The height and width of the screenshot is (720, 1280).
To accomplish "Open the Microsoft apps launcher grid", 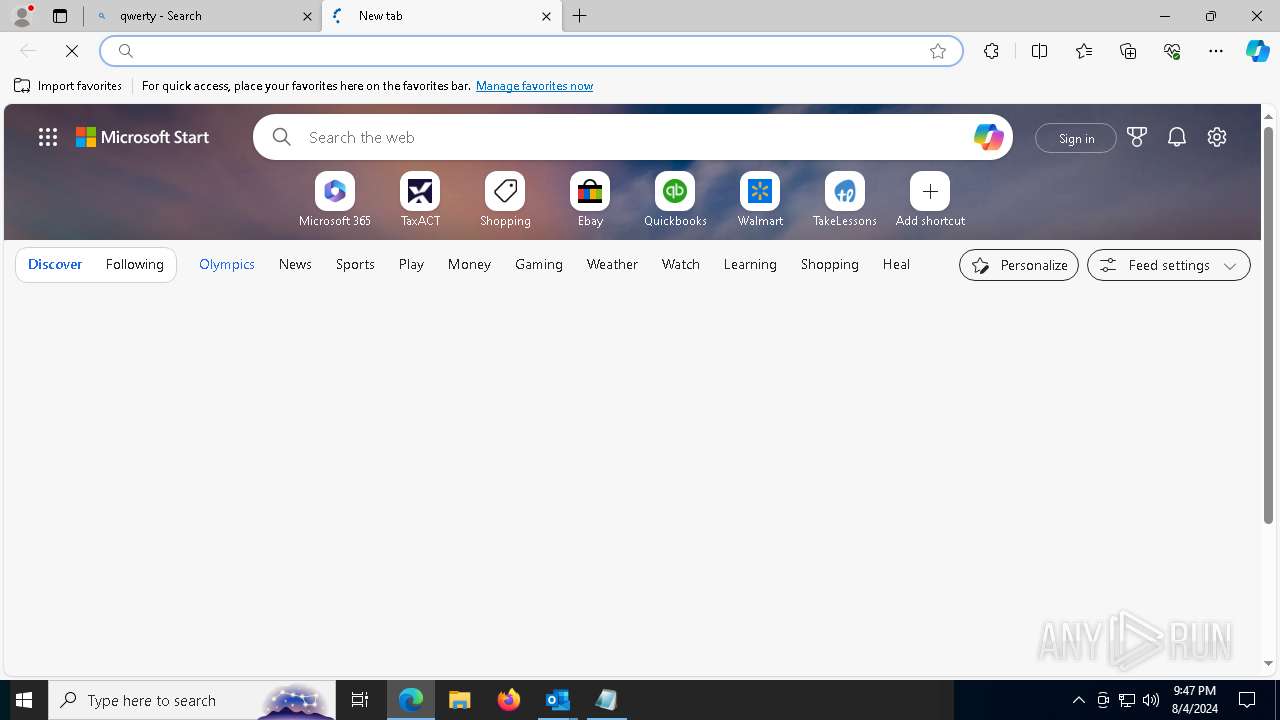I will click(x=48, y=137).
